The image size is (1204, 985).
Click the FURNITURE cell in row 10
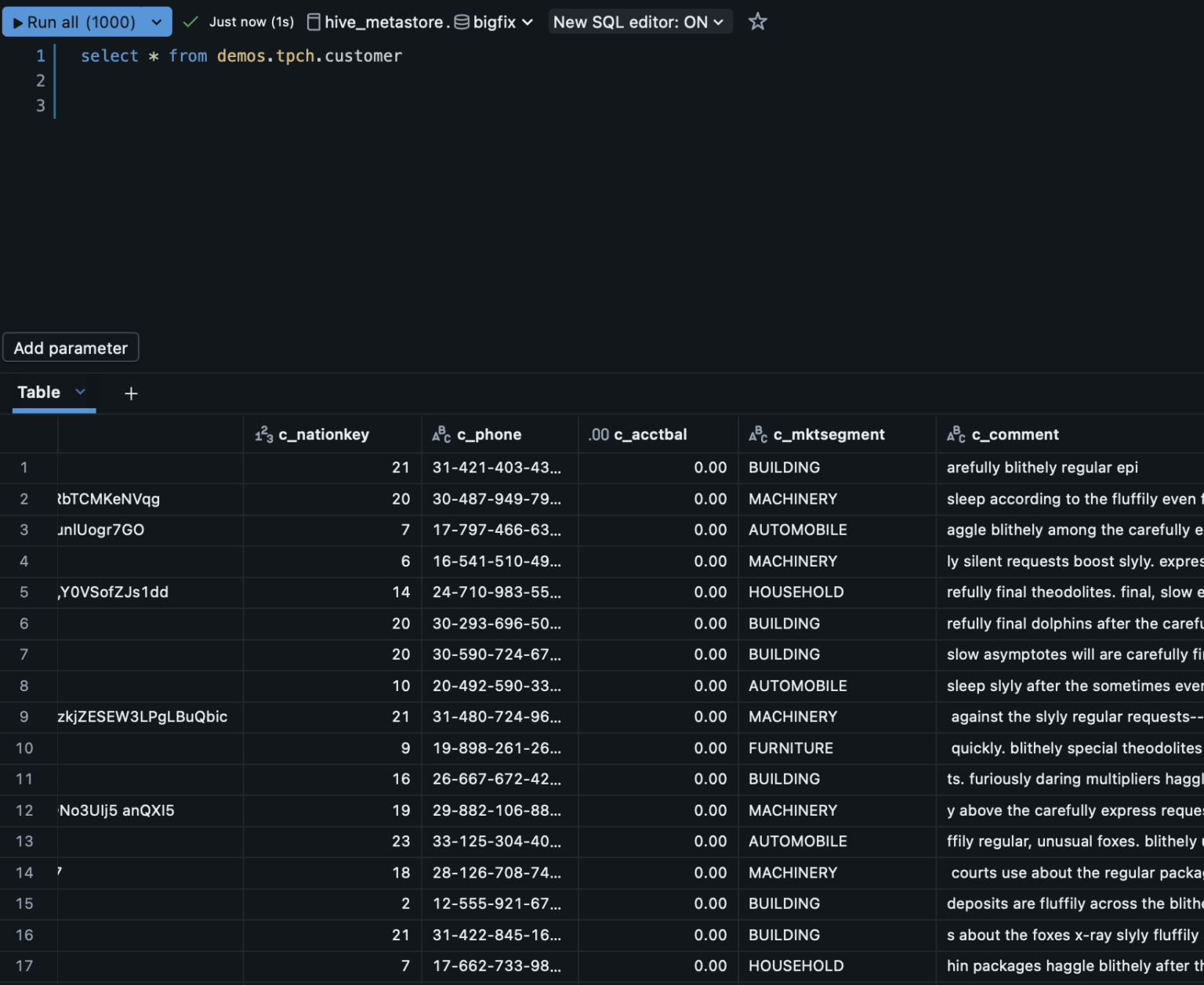pos(790,748)
